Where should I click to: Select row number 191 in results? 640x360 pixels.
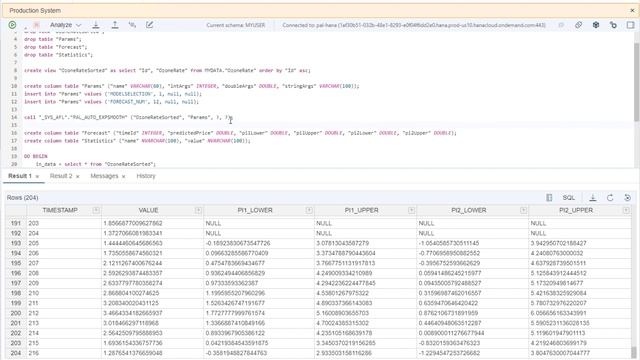click(16, 223)
